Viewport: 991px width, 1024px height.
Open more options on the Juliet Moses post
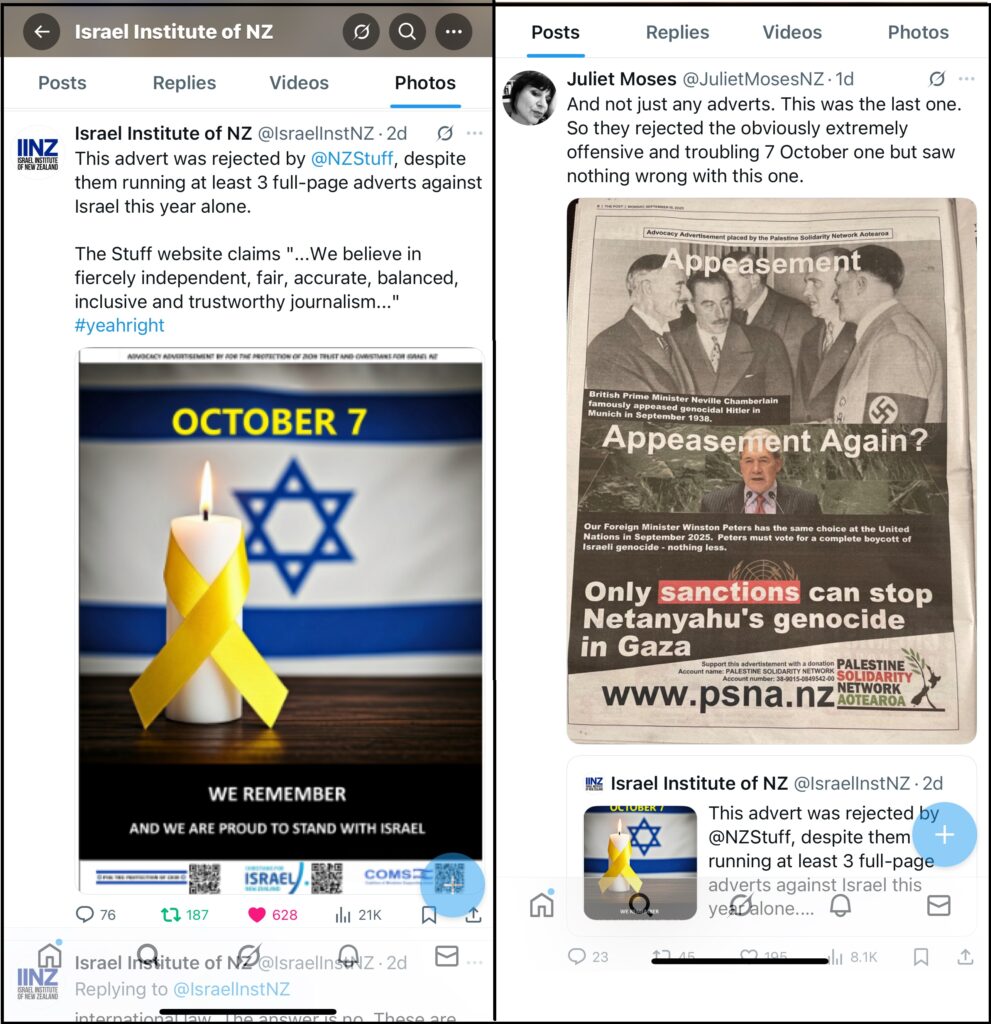click(x=966, y=79)
